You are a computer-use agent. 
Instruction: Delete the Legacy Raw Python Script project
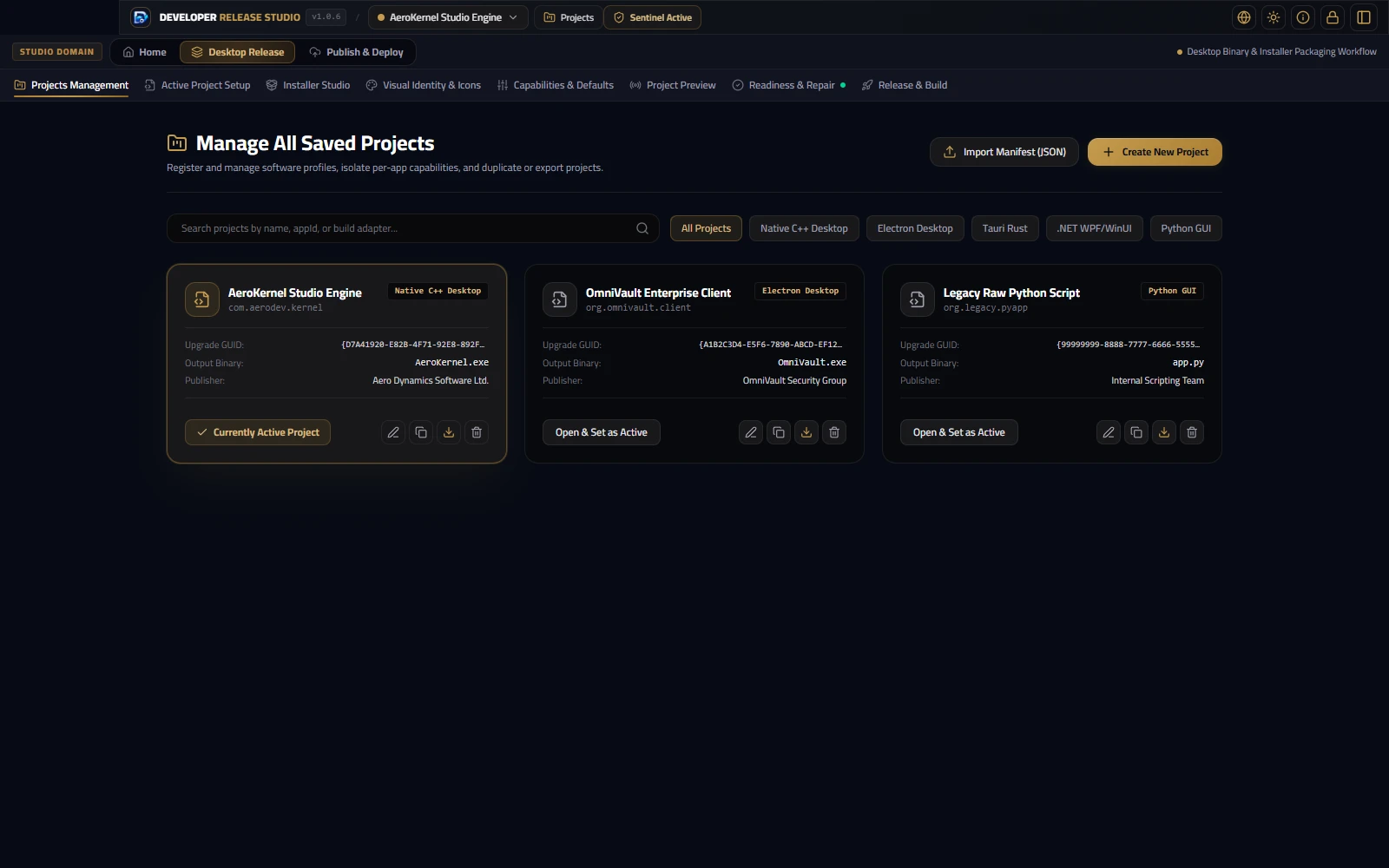click(x=1192, y=432)
